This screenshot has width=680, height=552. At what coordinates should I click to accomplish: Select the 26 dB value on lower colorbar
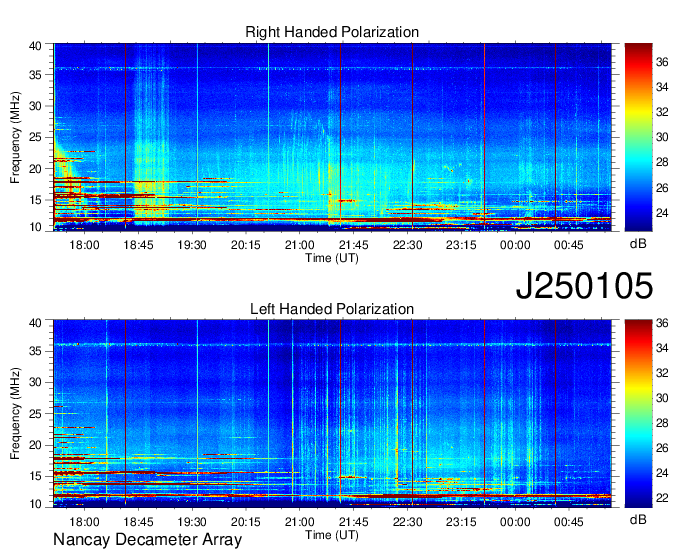[662, 448]
